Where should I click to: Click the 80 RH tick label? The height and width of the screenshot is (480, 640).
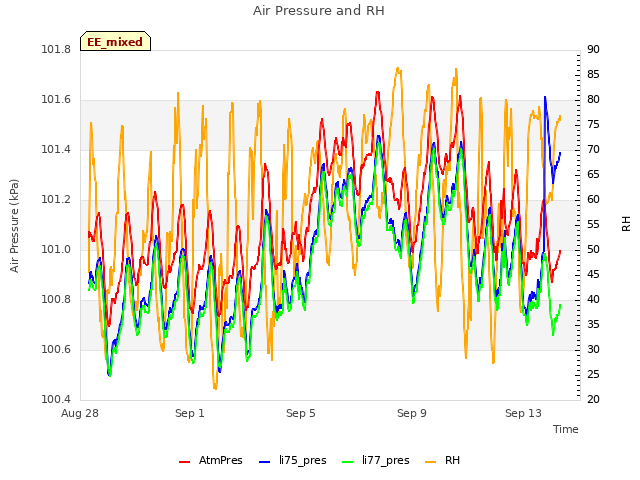click(593, 100)
